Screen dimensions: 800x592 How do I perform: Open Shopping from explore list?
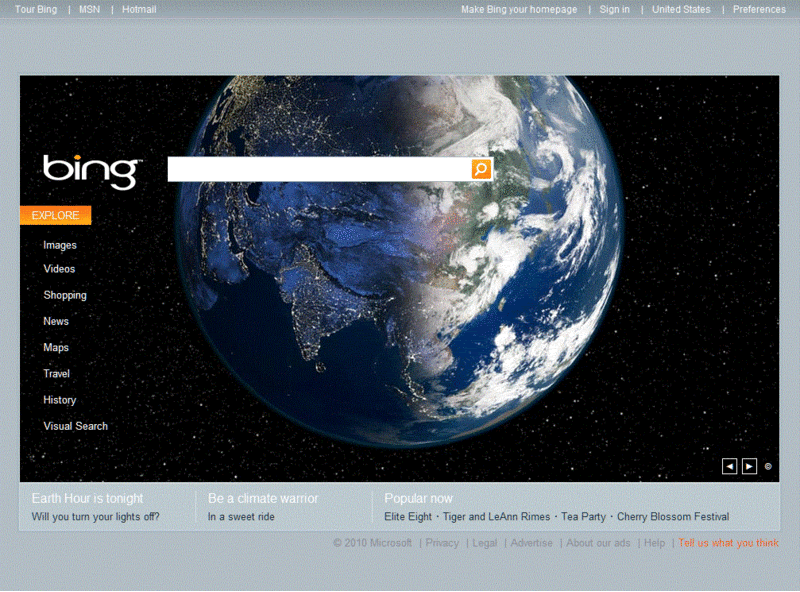click(65, 295)
